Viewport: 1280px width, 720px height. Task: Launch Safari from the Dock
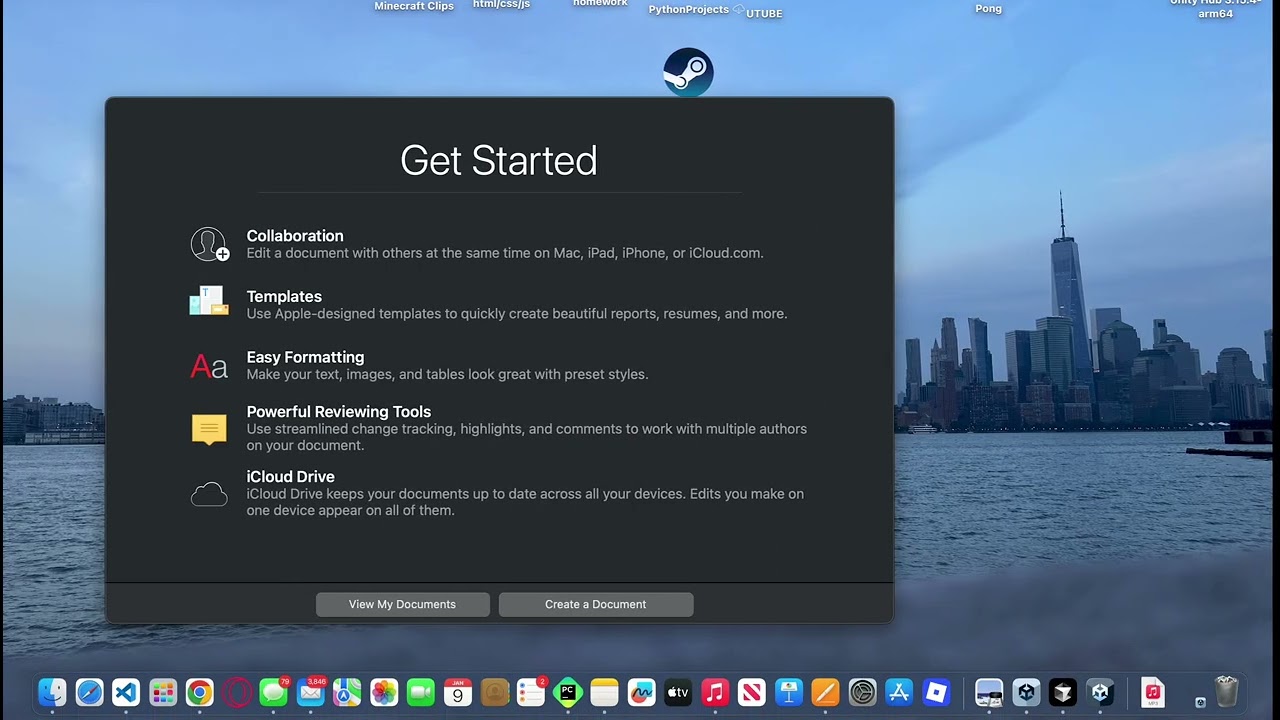(89, 692)
